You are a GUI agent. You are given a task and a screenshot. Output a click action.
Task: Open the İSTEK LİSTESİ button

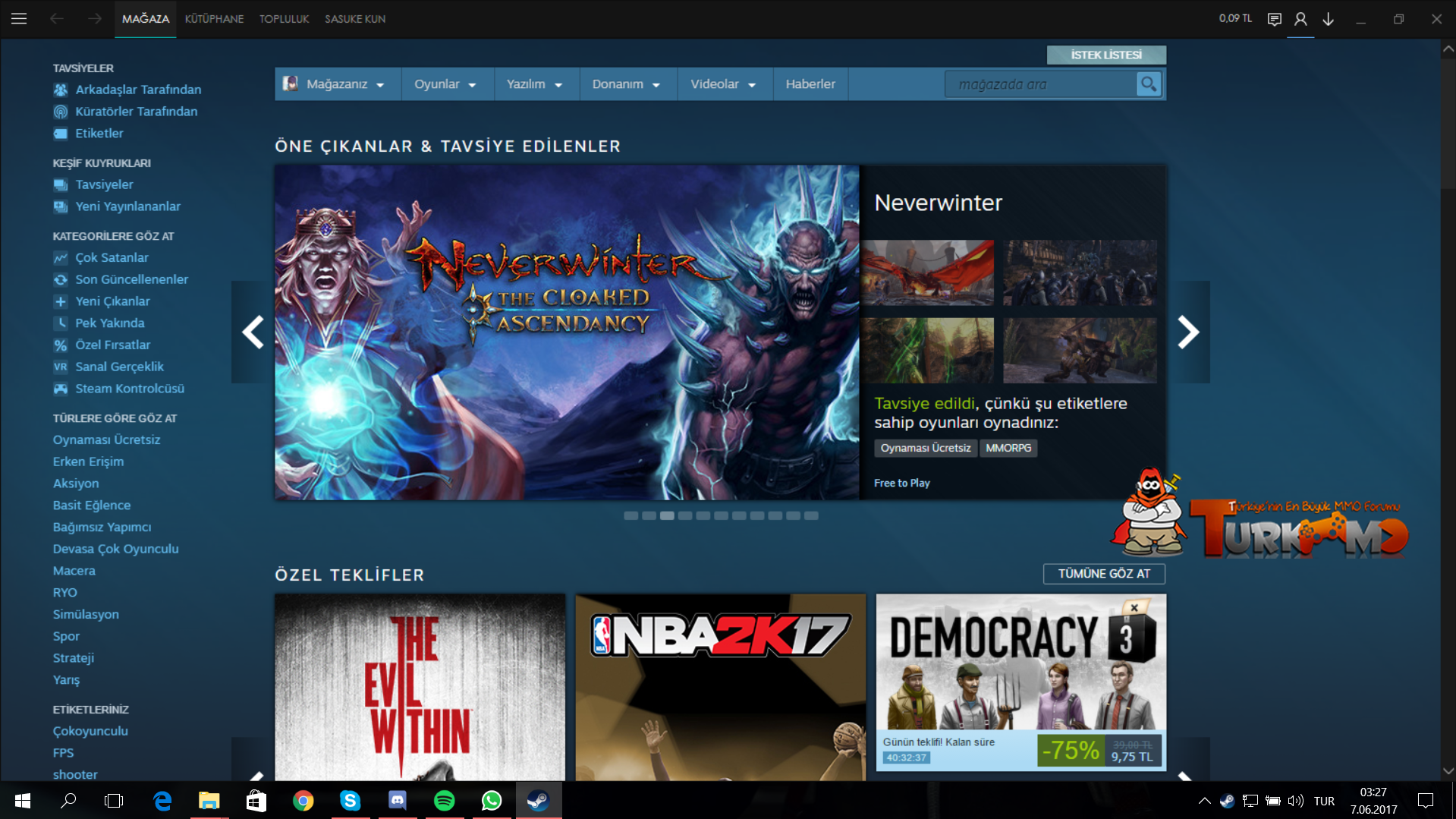(1106, 55)
